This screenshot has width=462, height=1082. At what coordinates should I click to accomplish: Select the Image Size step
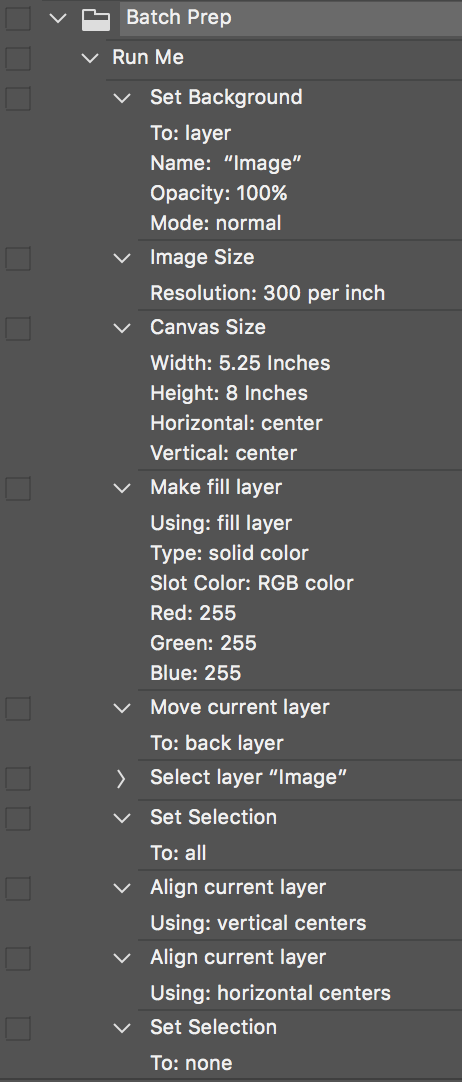click(202, 257)
